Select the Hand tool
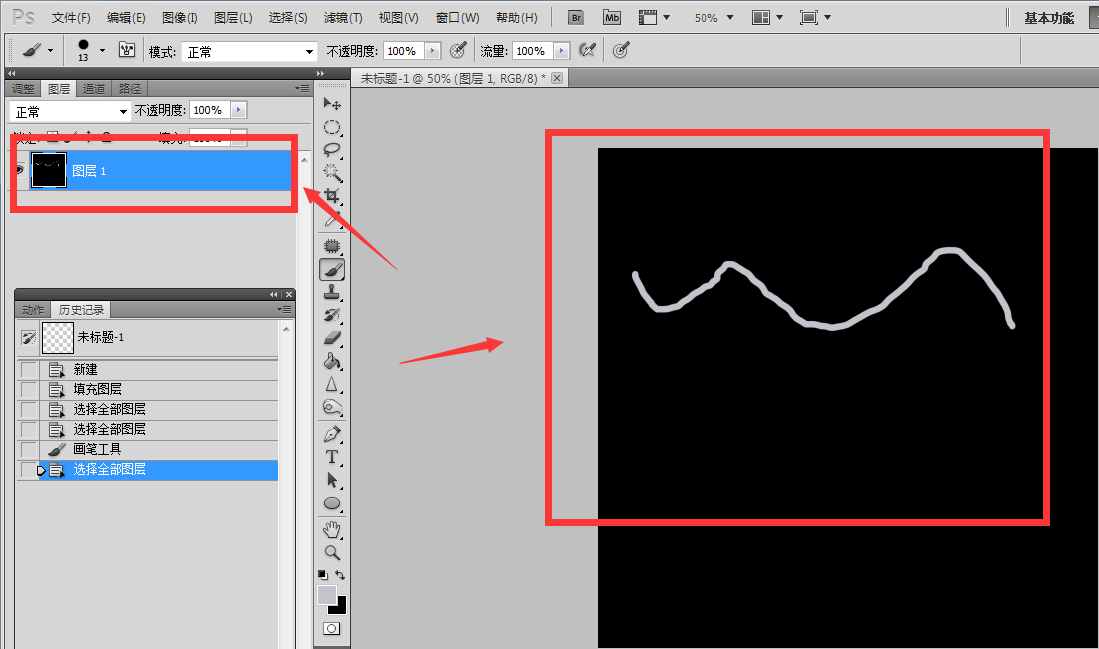 coord(332,530)
